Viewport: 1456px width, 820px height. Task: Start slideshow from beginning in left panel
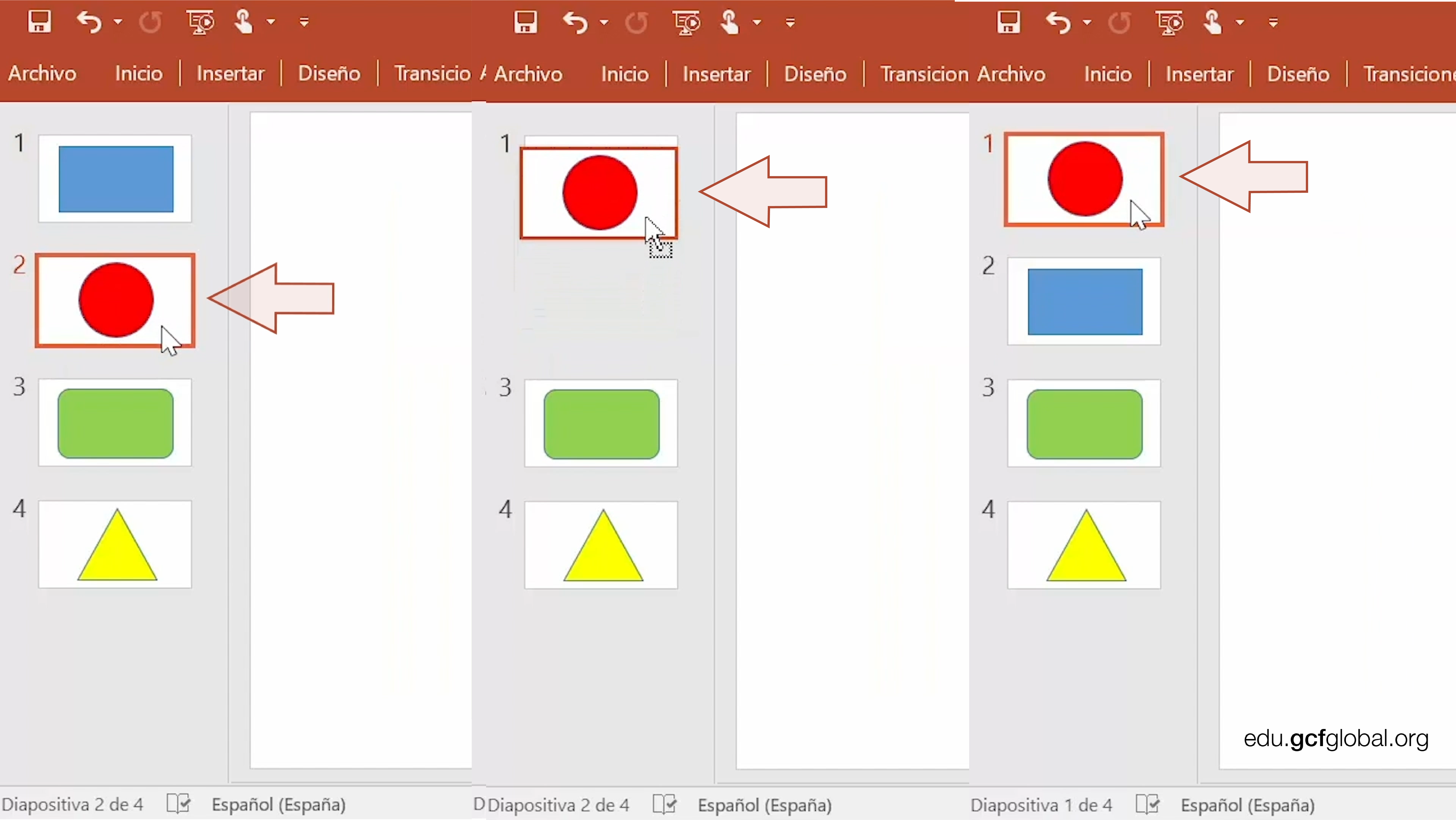coord(200,22)
